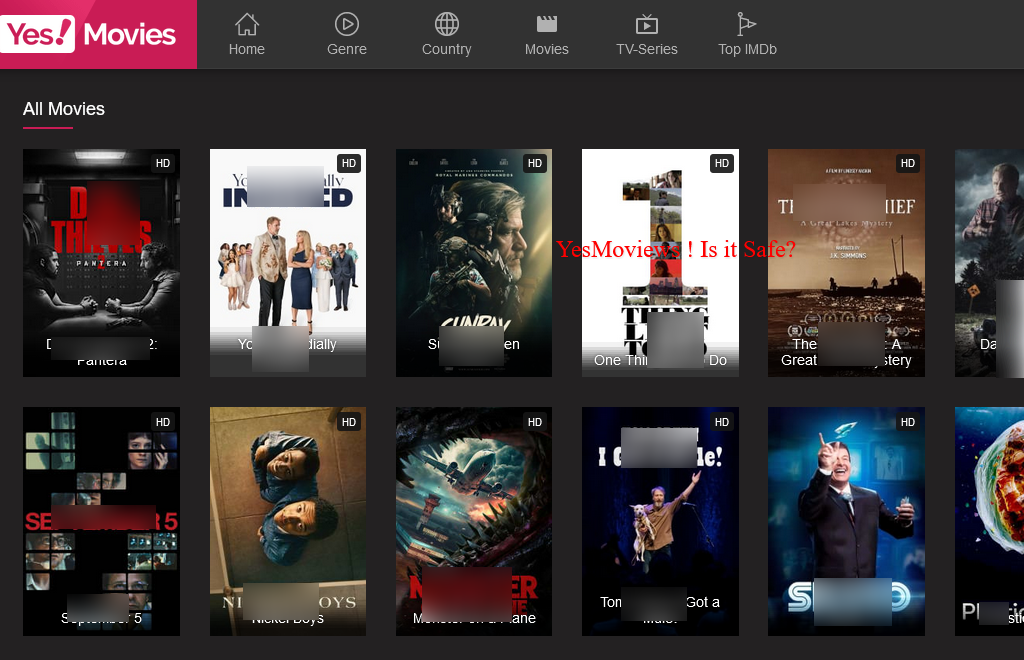Click the Top IMDb antenna icon
The image size is (1024, 660).
pyautogui.click(x=747, y=23)
